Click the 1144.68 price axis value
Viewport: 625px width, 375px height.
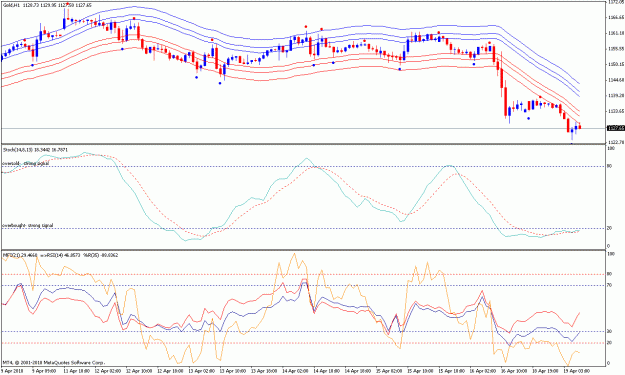point(616,80)
